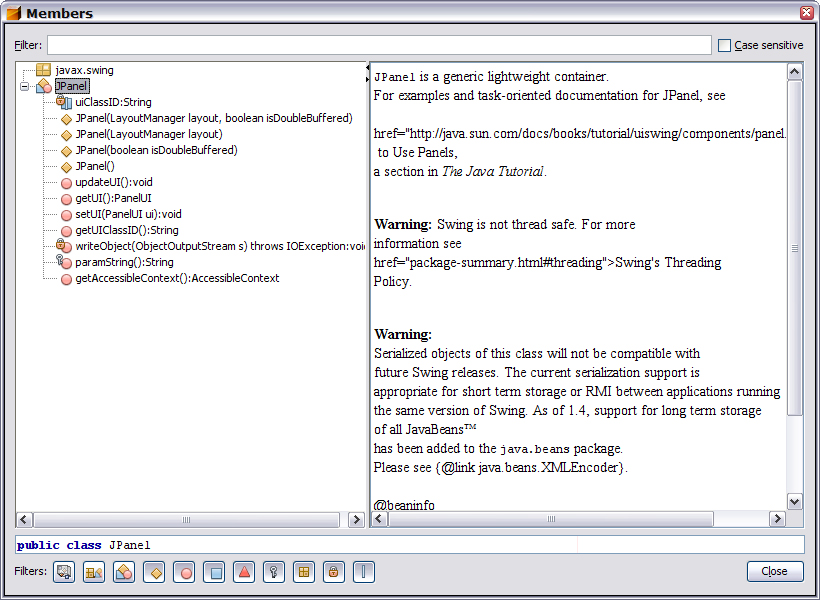Click the diamond icon beside JPanel()
The width and height of the screenshot is (820, 600).
pos(66,167)
